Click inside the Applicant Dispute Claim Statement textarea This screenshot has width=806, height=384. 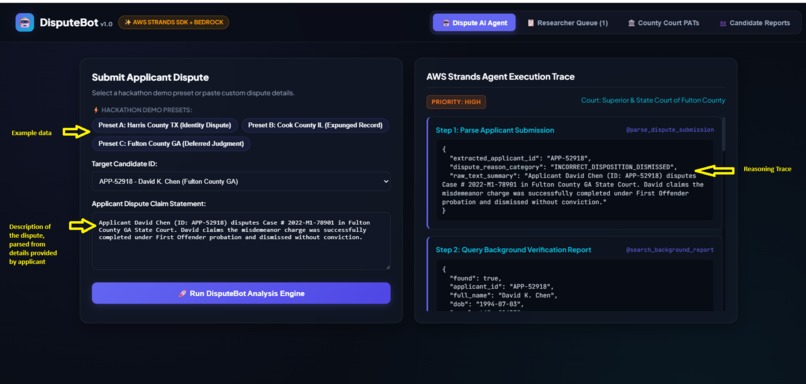(241, 241)
